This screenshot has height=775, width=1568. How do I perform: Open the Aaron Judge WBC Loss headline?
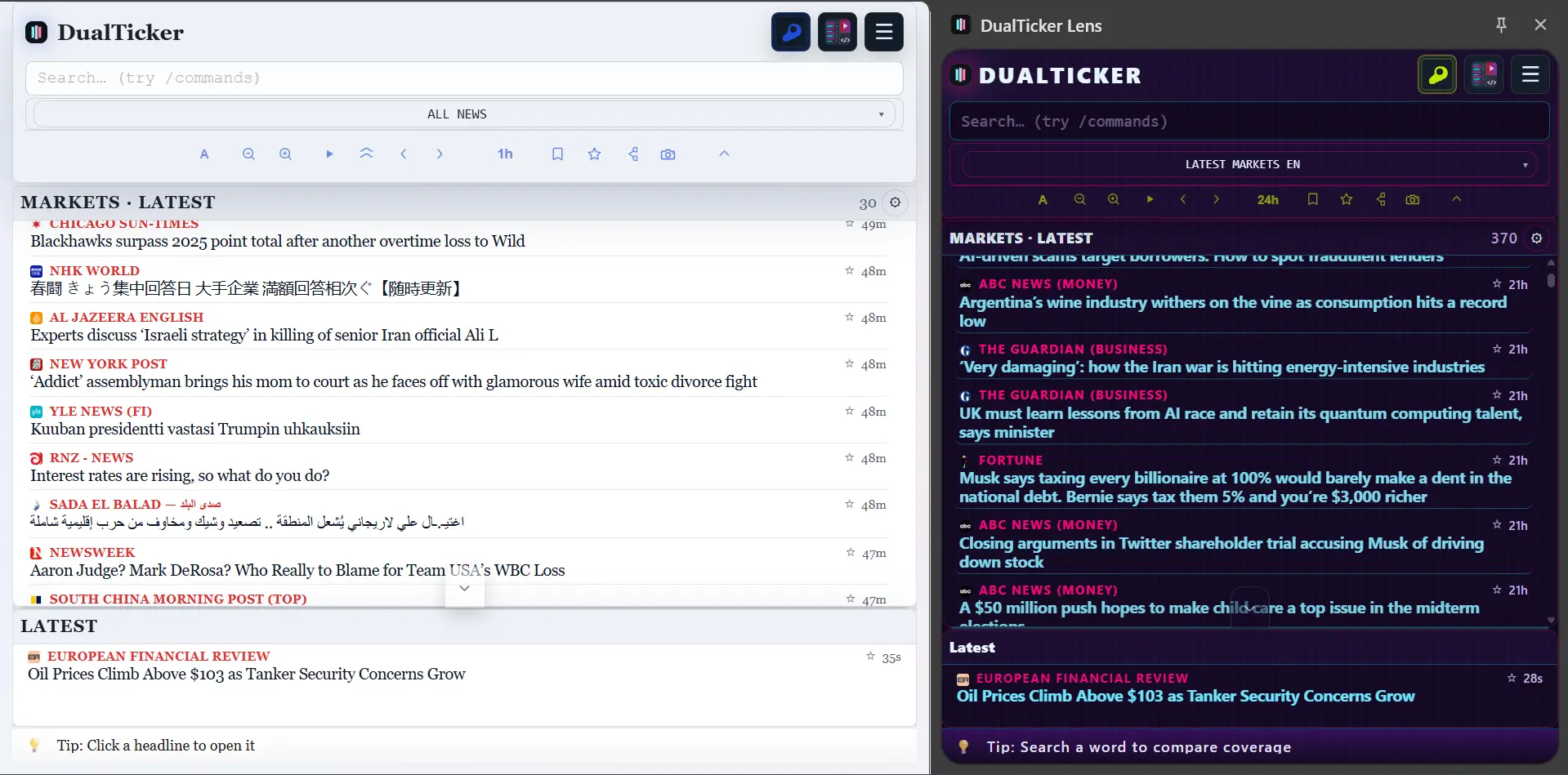tap(297, 571)
